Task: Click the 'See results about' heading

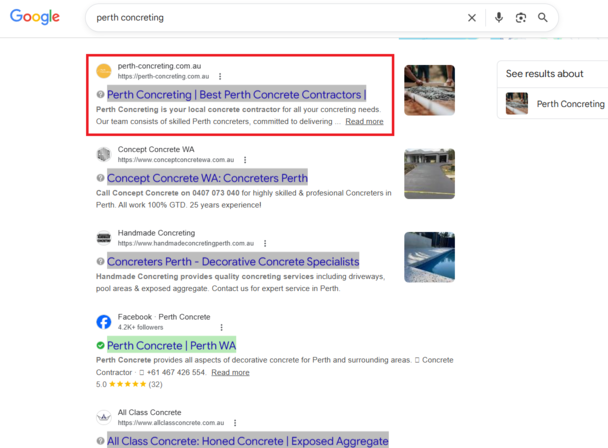Action: 544,74
